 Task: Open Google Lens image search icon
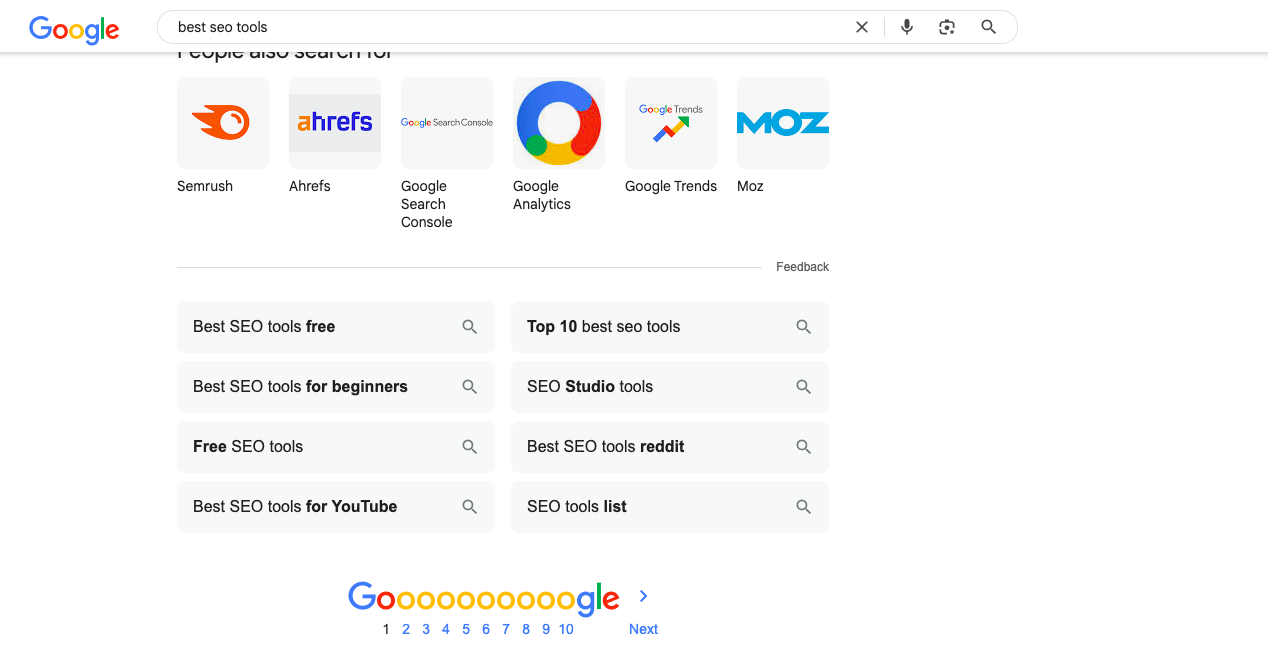click(x=947, y=27)
